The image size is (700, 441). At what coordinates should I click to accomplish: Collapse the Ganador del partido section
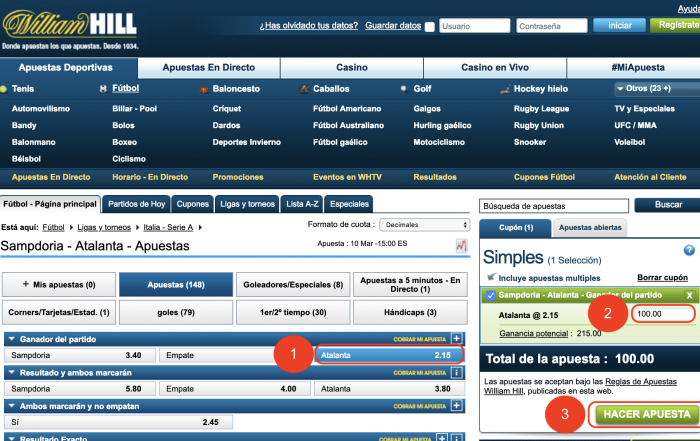tap(12, 339)
